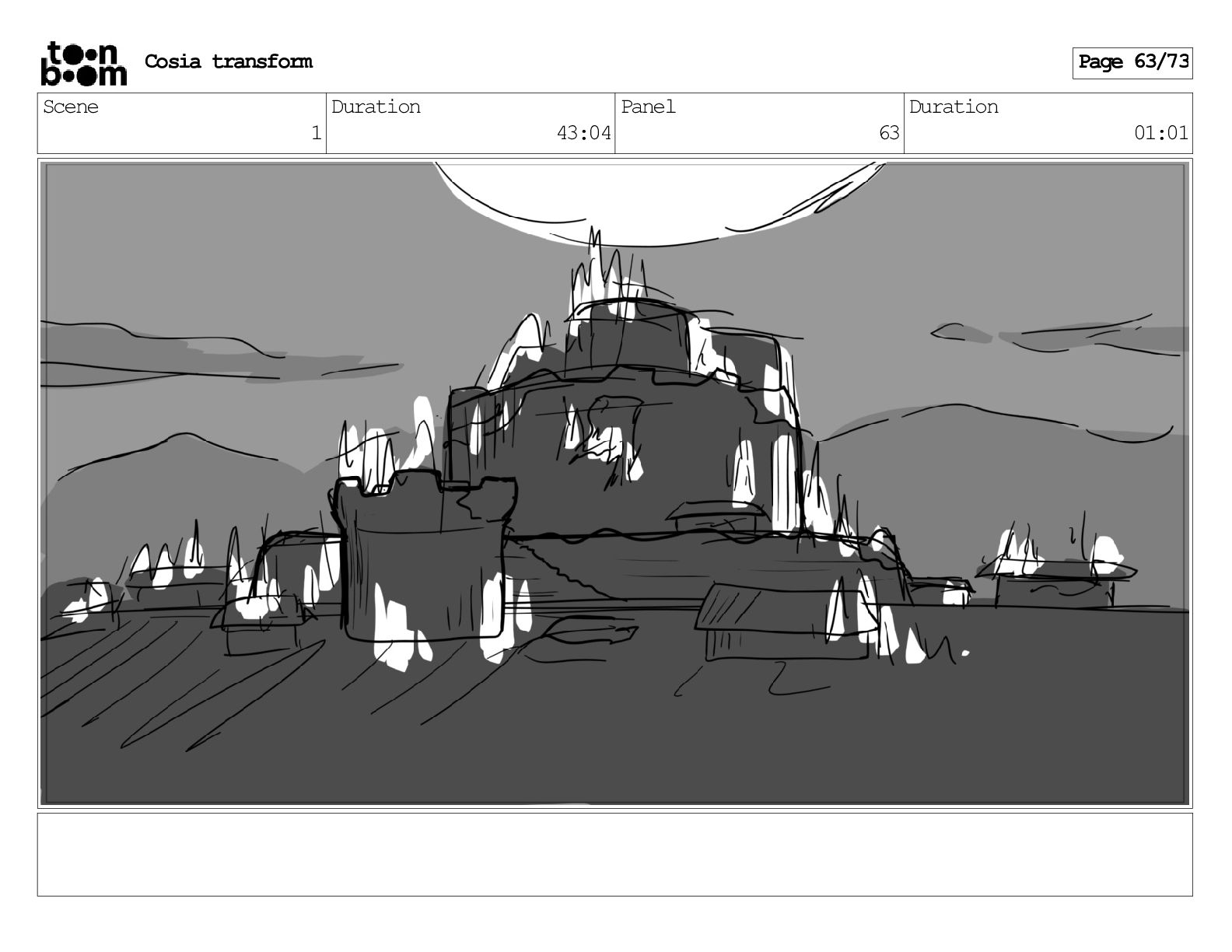Click the castle storyboard panel image

pyautogui.click(x=614, y=483)
